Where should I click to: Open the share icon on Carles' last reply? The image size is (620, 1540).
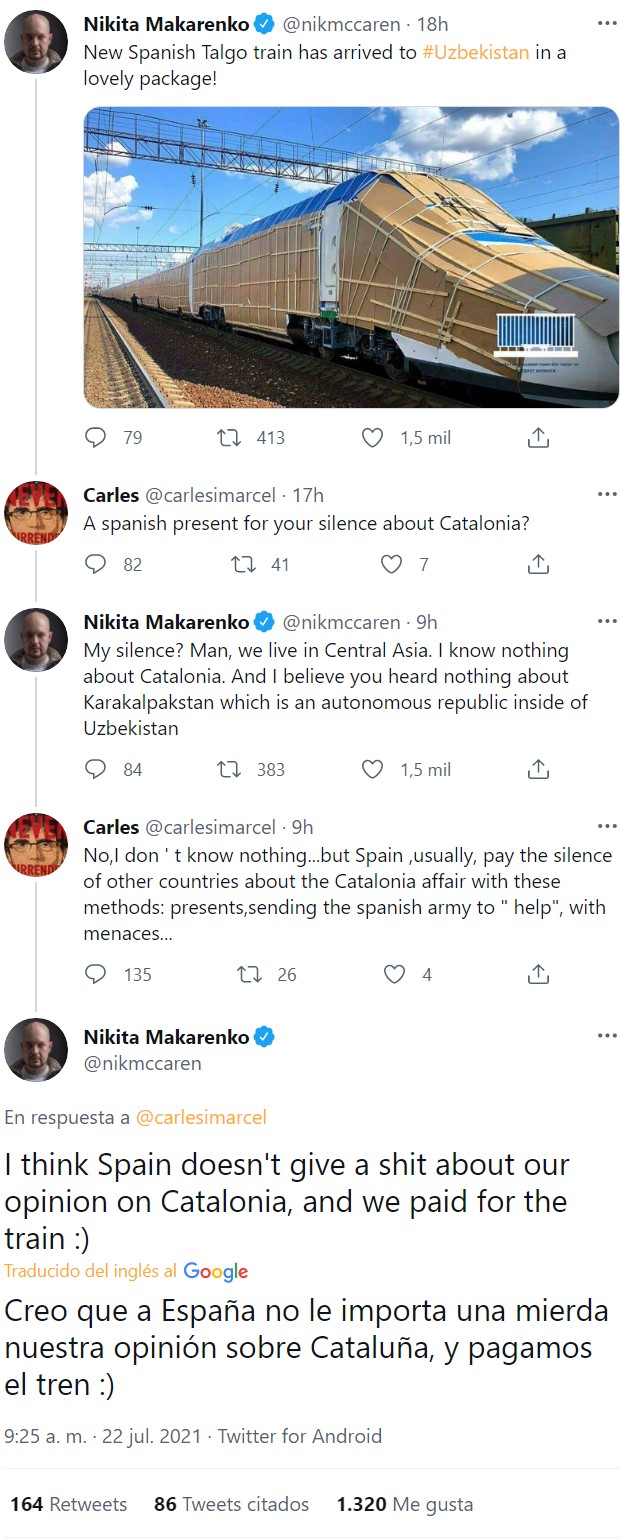click(538, 974)
